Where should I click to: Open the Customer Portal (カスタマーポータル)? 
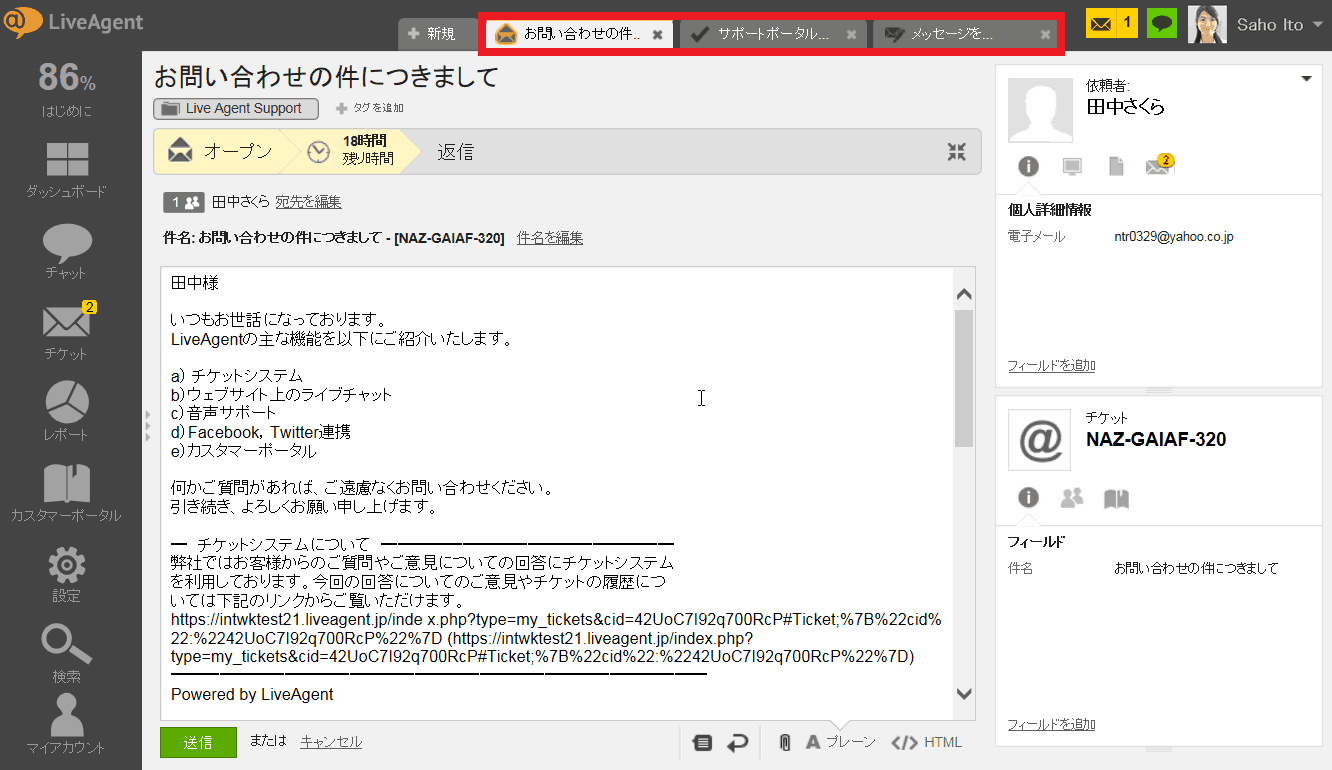[67, 494]
